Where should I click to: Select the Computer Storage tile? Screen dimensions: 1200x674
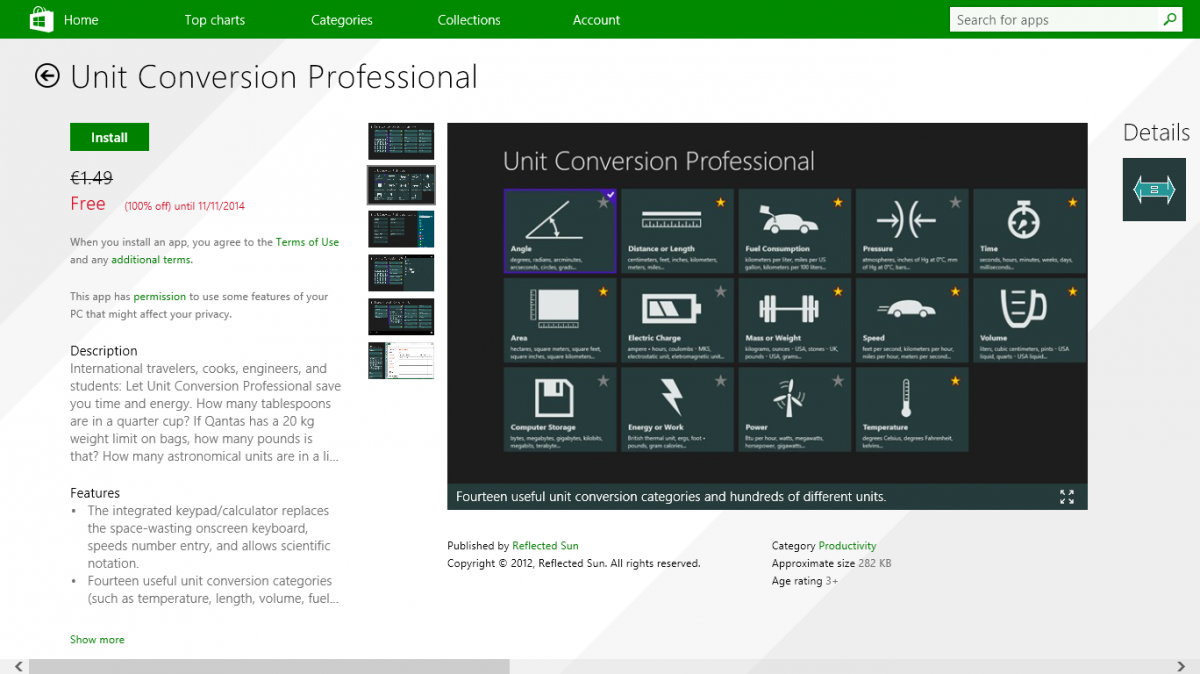pos(560,410)
